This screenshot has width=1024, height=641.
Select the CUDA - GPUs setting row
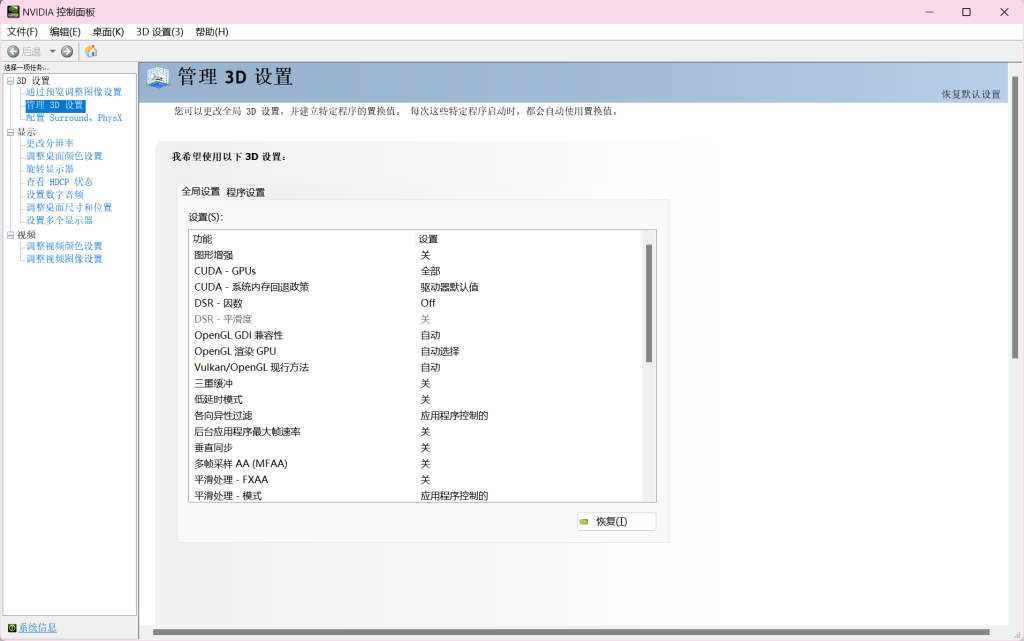tap(415, 271)
